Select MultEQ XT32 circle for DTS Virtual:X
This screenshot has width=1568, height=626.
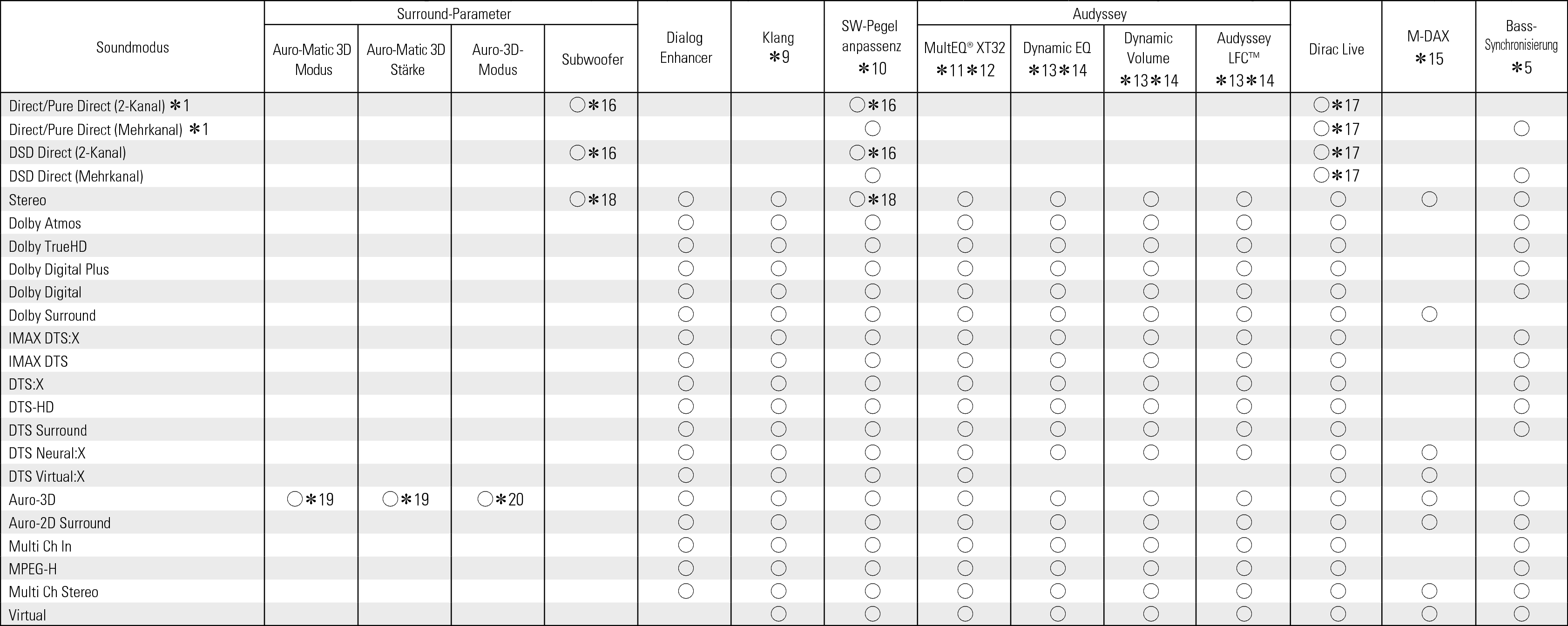(965, 476)
